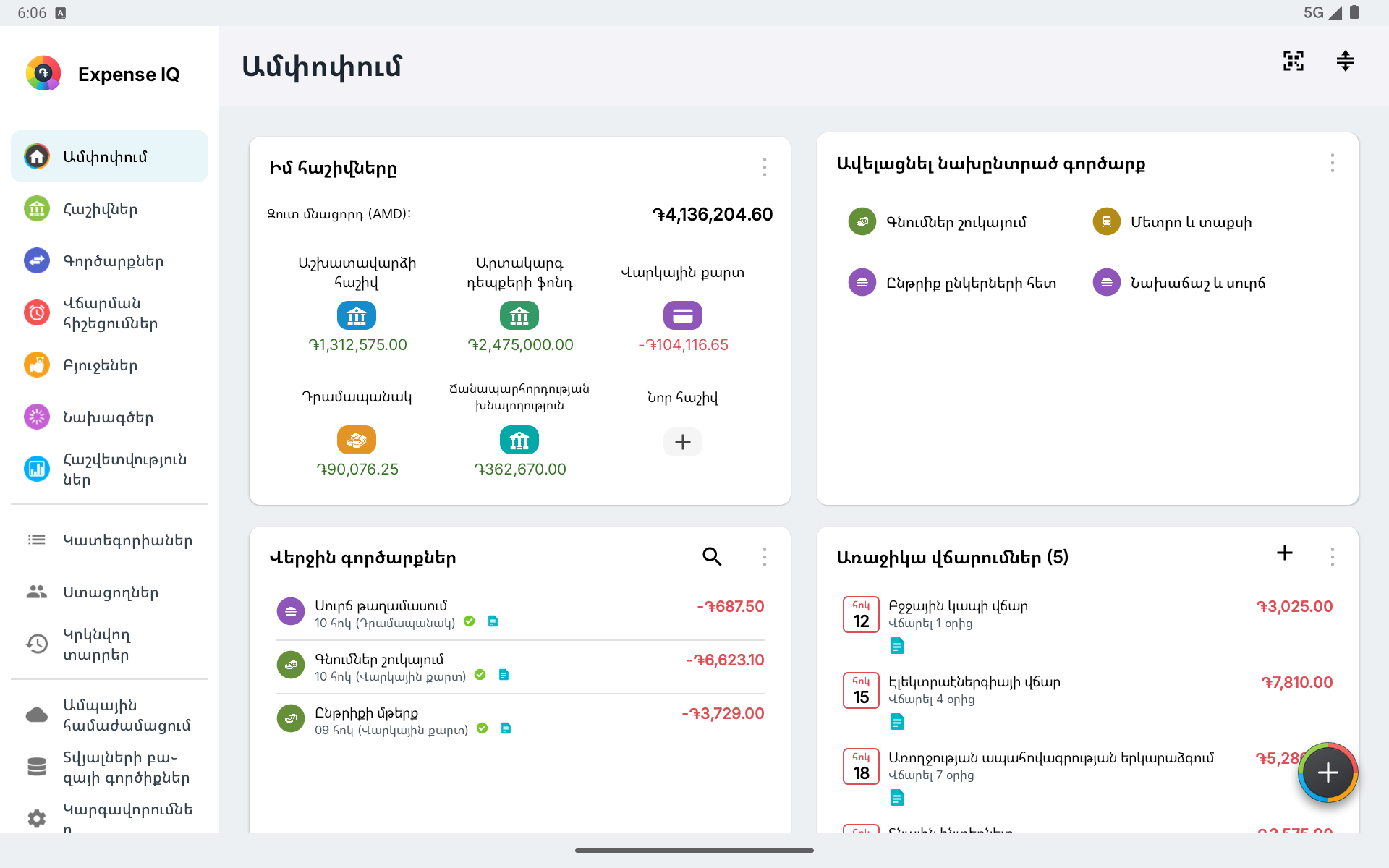Screen dimensions: 1389x868
Task: Open the Գնումներ շուկայում recent transaction row
Action: point(519,666)
